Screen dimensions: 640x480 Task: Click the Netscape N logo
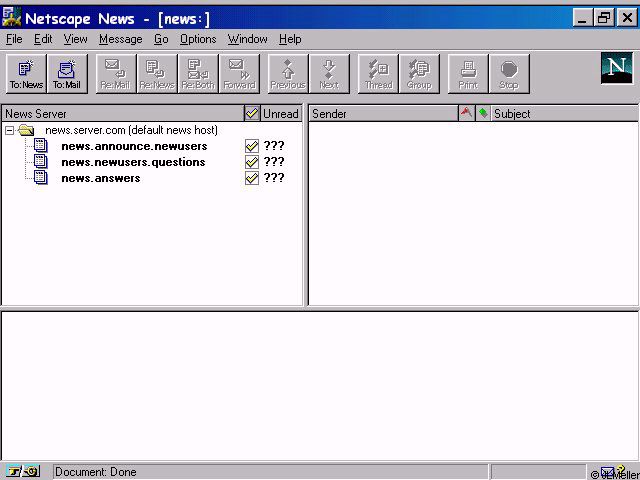617,68
